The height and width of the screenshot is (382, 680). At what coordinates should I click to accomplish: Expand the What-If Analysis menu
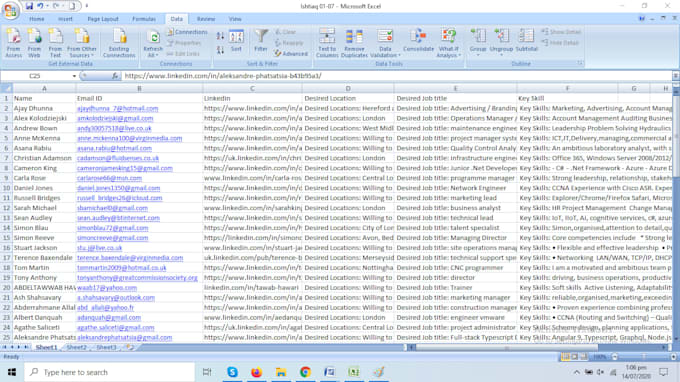click(x=448, y=43)
